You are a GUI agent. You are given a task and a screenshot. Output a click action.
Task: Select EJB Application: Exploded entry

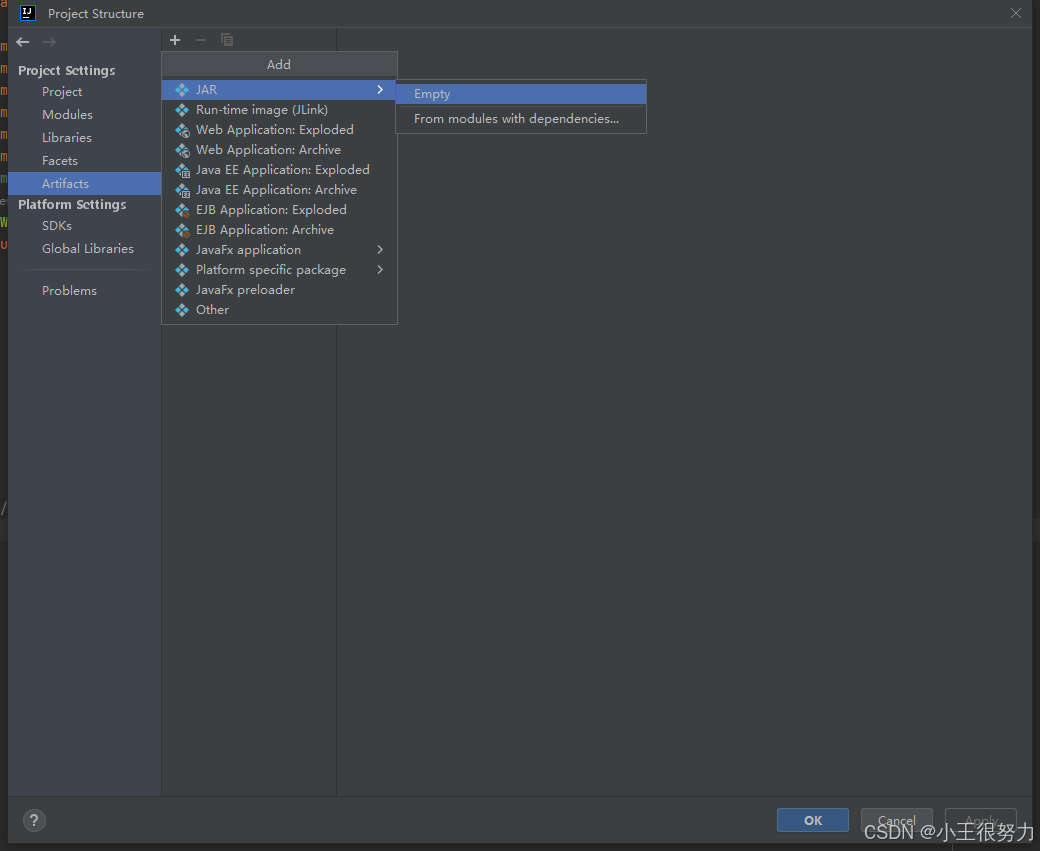[x=279, y=210]
